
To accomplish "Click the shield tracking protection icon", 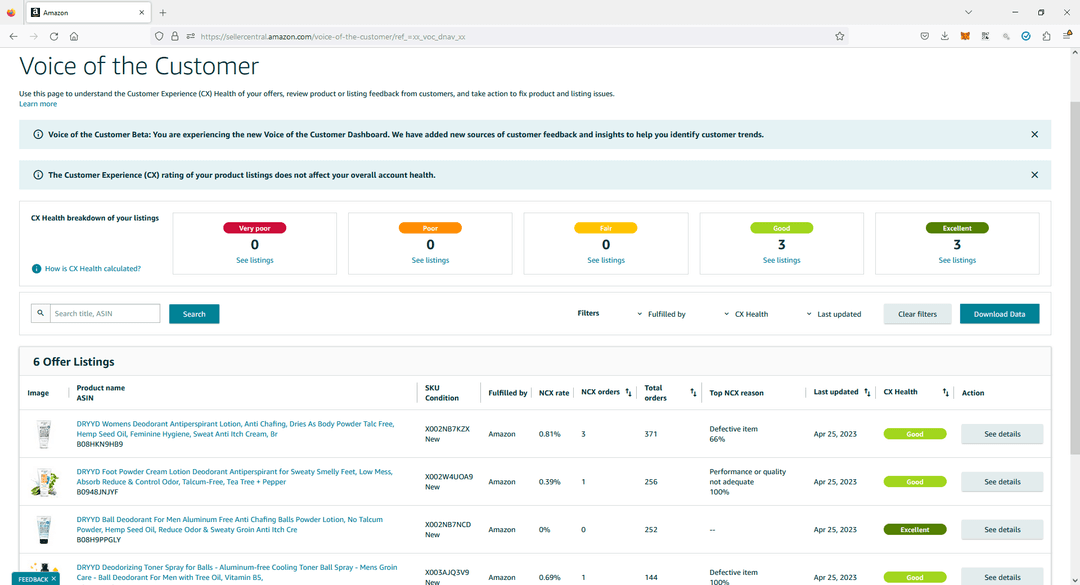I will click(x=159, y=37).
